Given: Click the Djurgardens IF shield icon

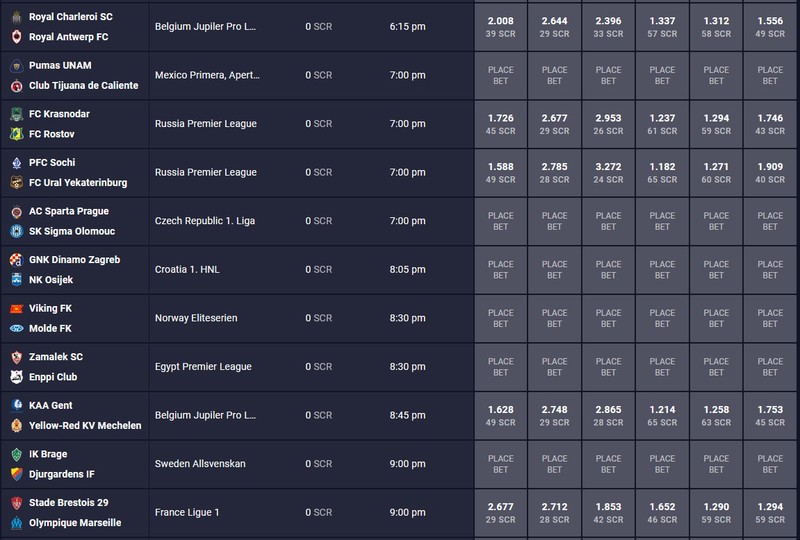Looking at the screenshot, I should pos(16,474).
